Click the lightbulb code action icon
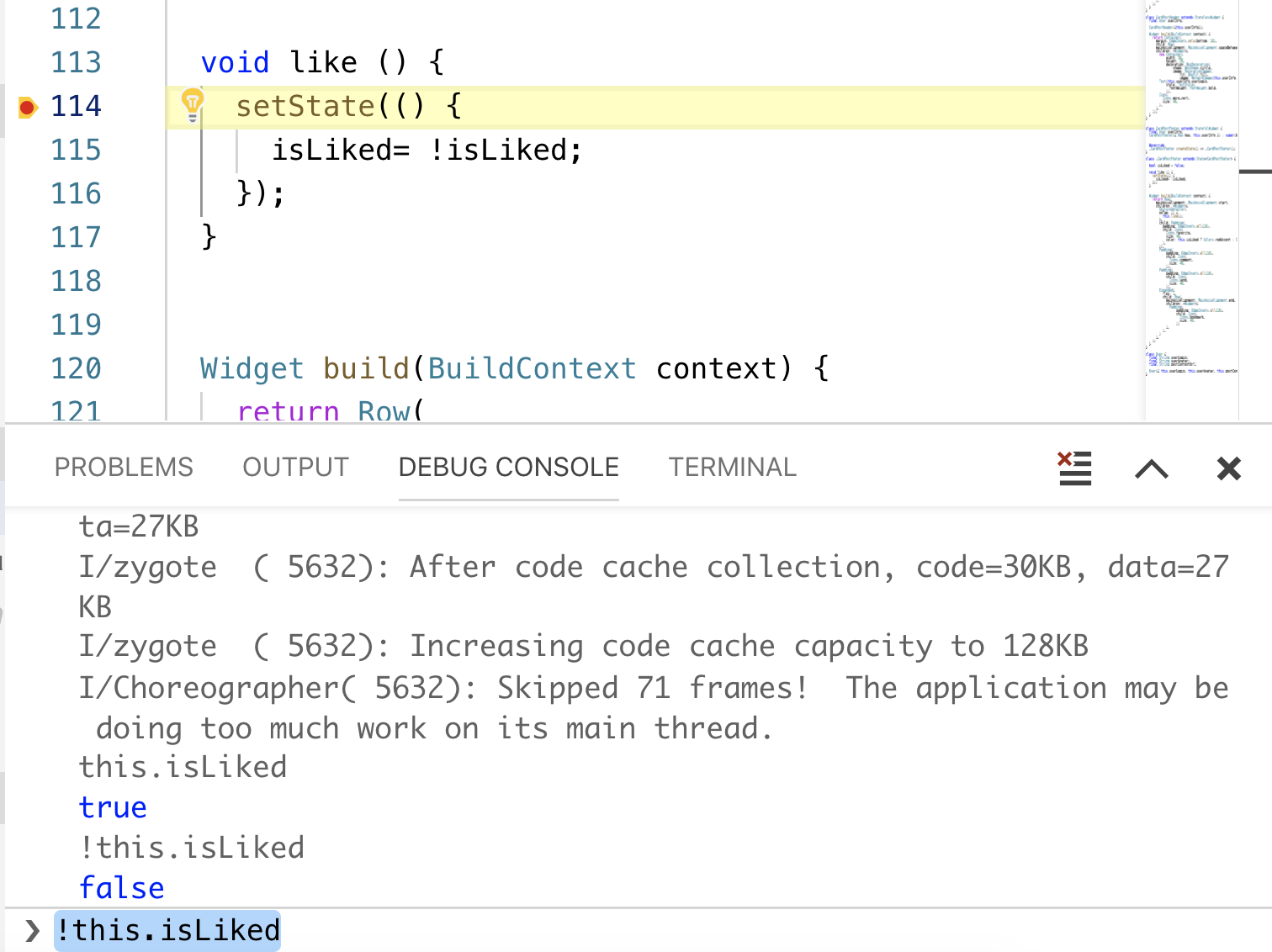The width and height of the screenshot is (1272, 952). [193, 105]
